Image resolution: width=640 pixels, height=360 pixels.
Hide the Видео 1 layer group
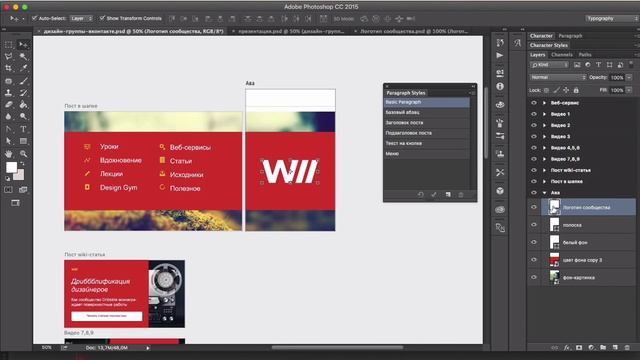[x=533, y=114]
